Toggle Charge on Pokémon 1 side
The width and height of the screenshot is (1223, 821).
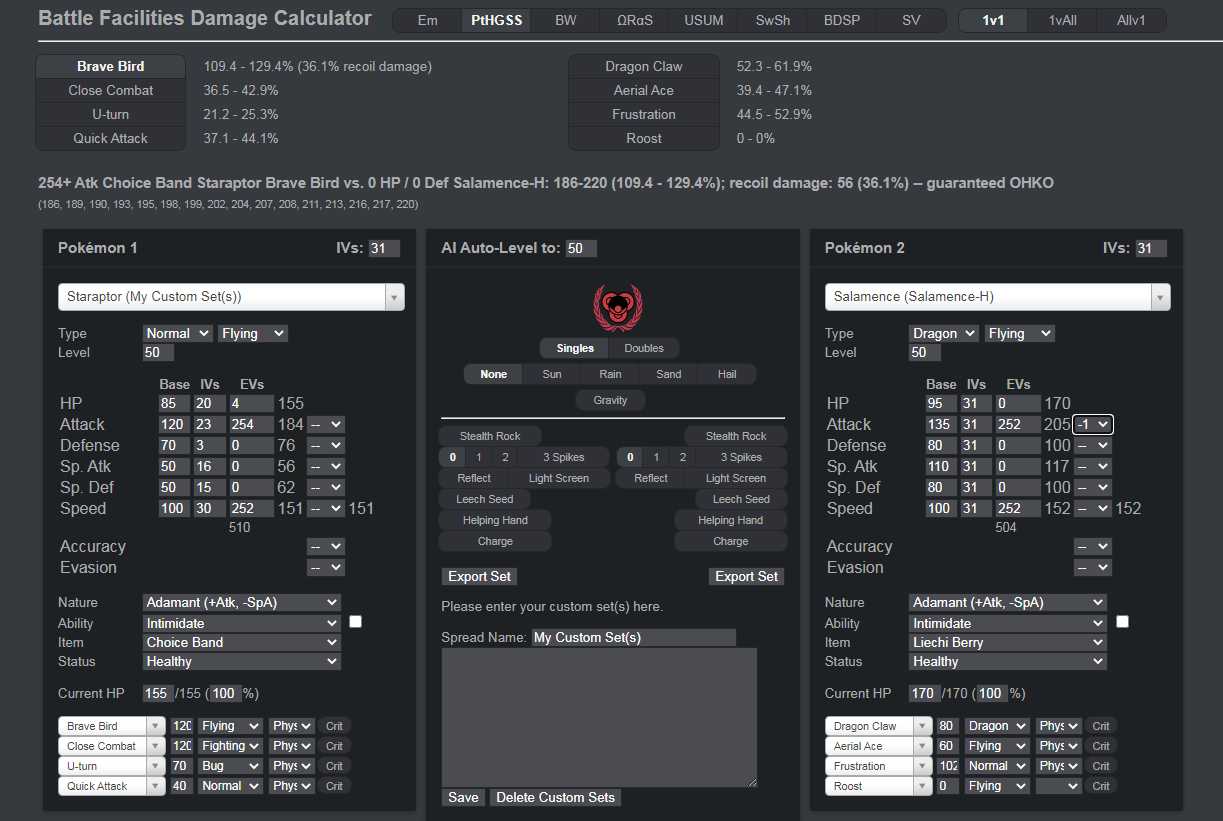495,541
